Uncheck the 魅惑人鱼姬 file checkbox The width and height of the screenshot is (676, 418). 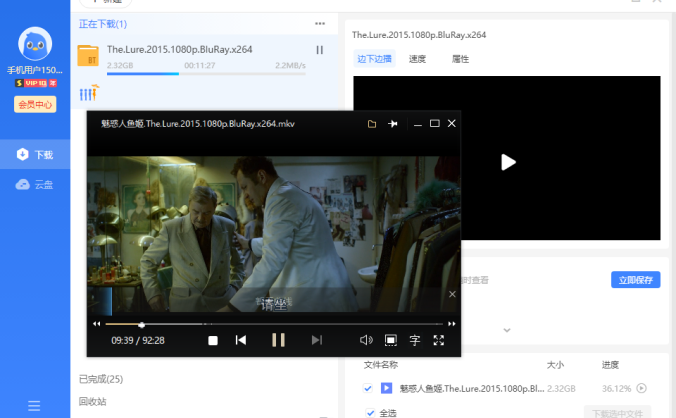point(368,388)
